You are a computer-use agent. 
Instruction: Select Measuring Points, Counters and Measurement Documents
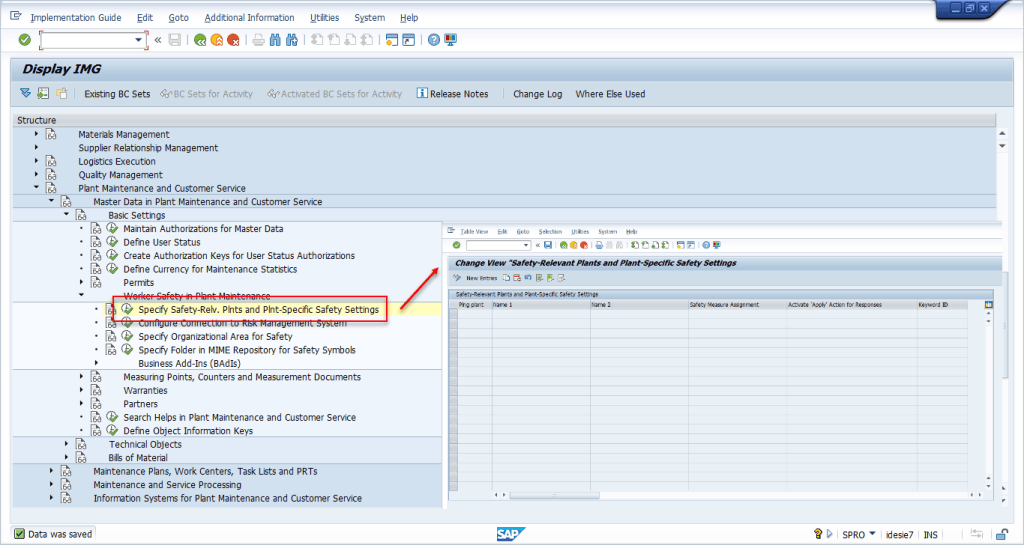242,377
